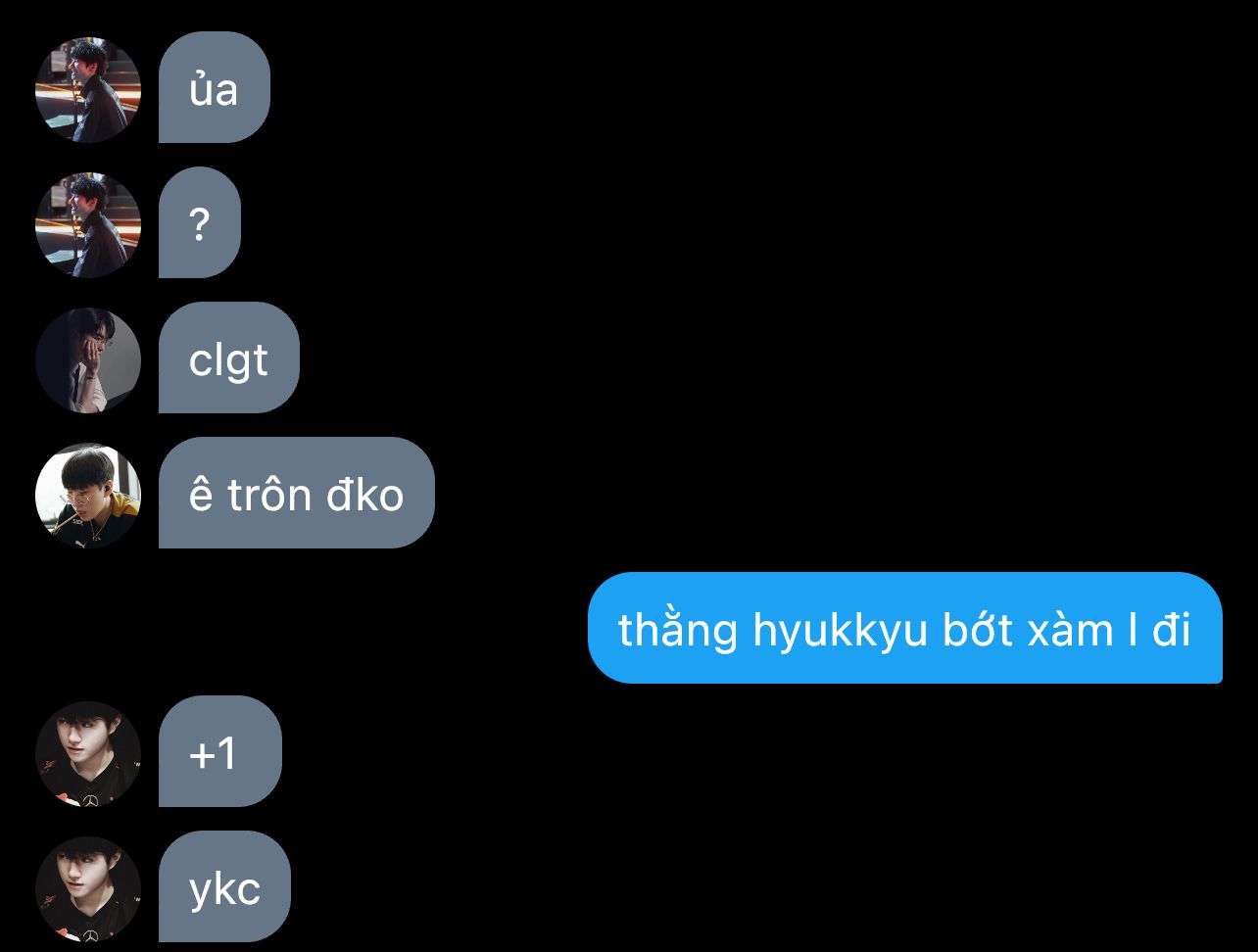View profile picture beside "clgt" message
This screenshot has height=952, width=1258.
tap(88, 360)
